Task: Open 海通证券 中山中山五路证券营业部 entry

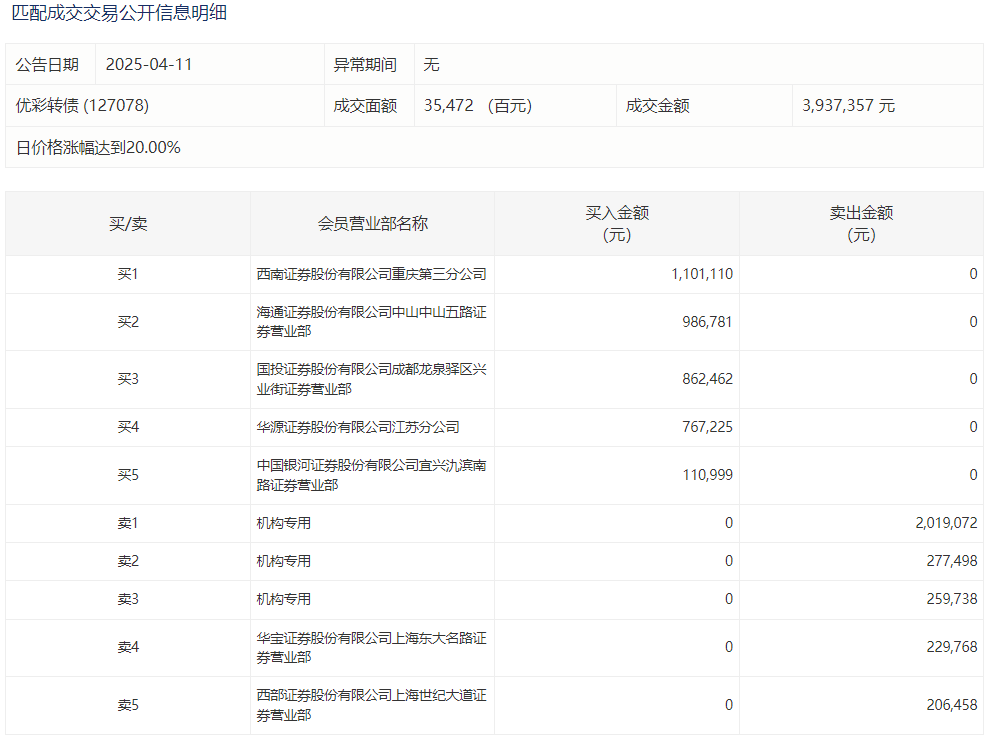Action: pyautogui.click(x=371, y=322)
